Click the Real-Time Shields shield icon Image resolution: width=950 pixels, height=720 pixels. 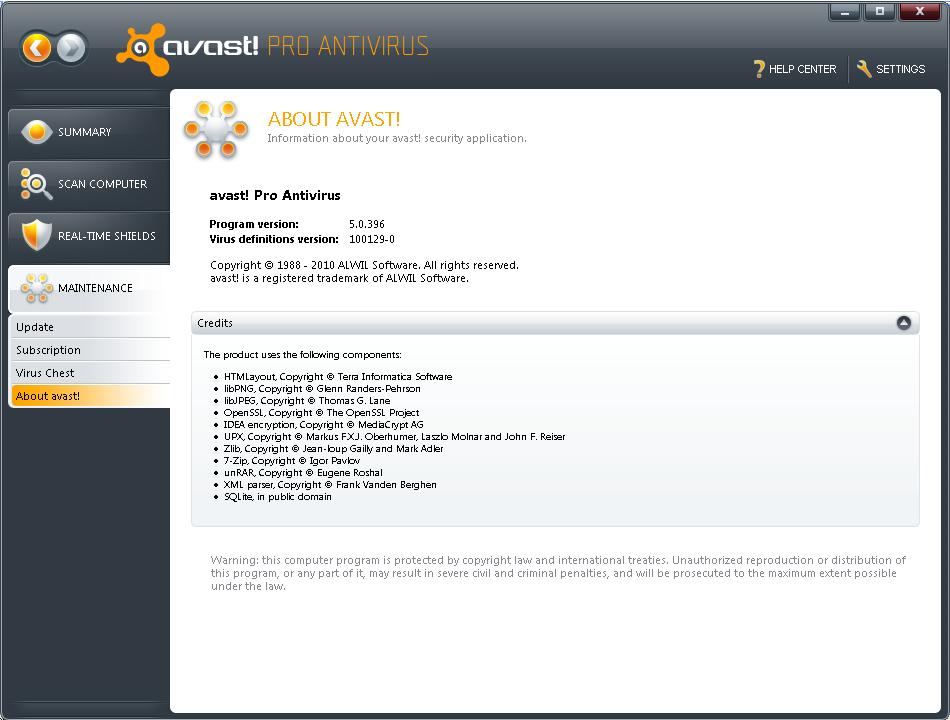click(x=36, y=235)
